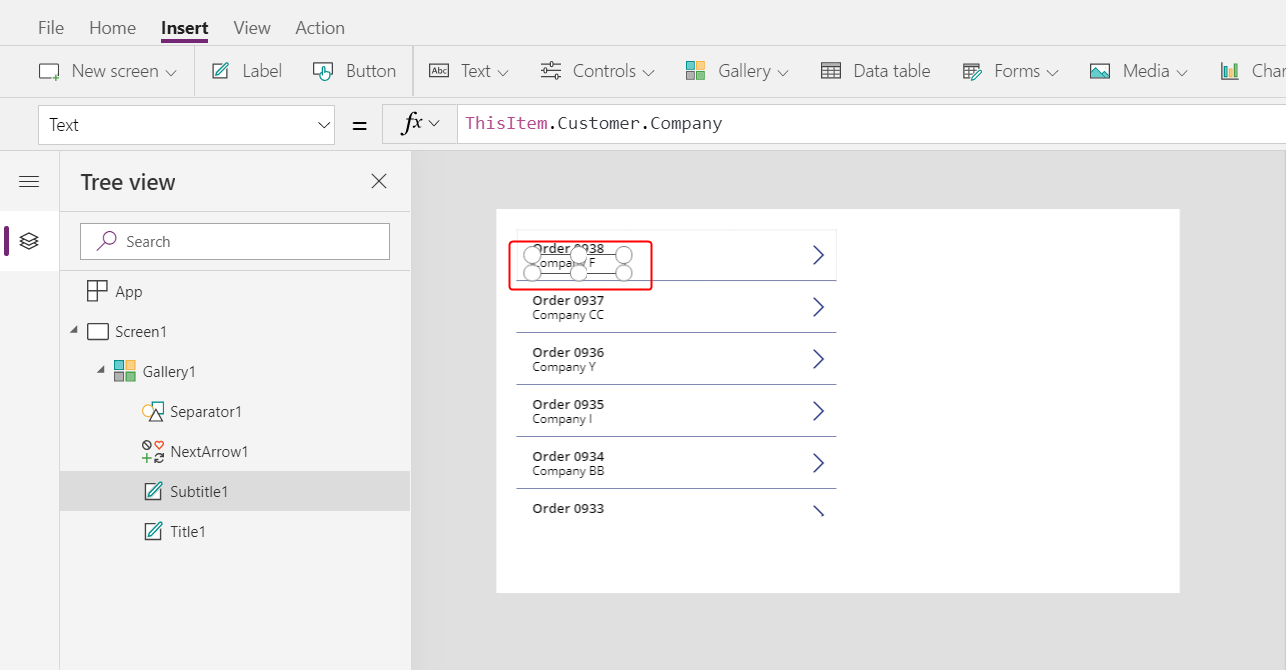The image size is (1286, 670).
Task: Click the Order 0933 title
Action: point(568,508)
